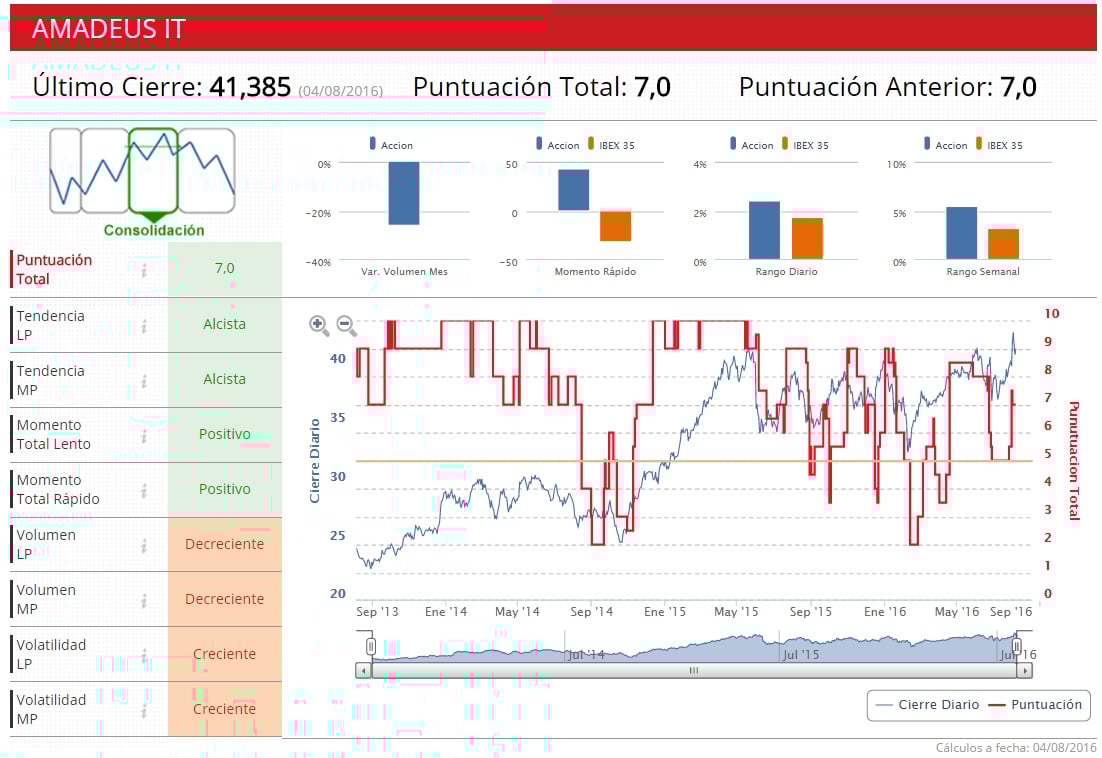Screen dimensions: 1102x758
Task: Click 'Cálculos a fecha: 04/08/2016' footer text
Action: pos(1016,747)
